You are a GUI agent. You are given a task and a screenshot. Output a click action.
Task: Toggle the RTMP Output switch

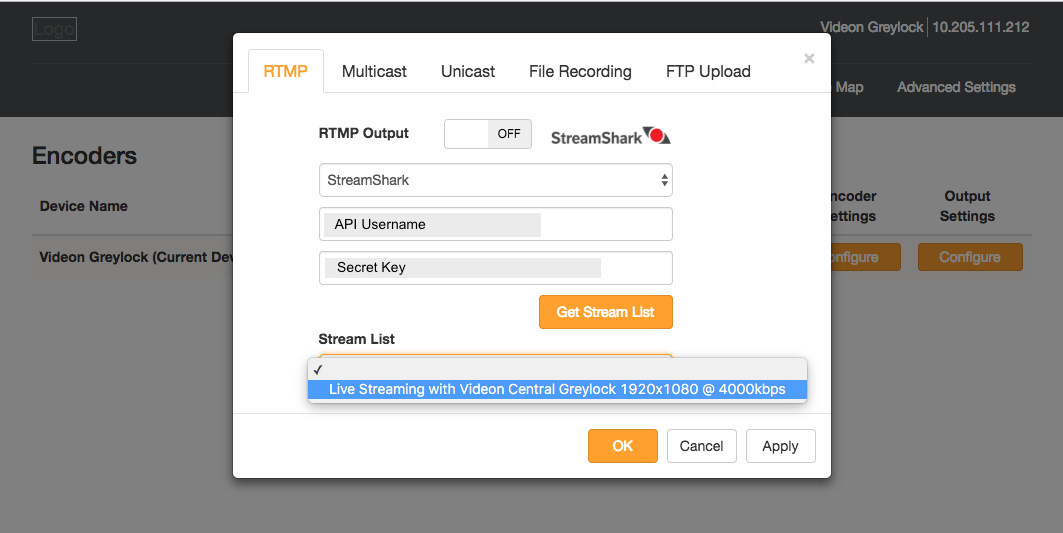[x=487, y=134]
